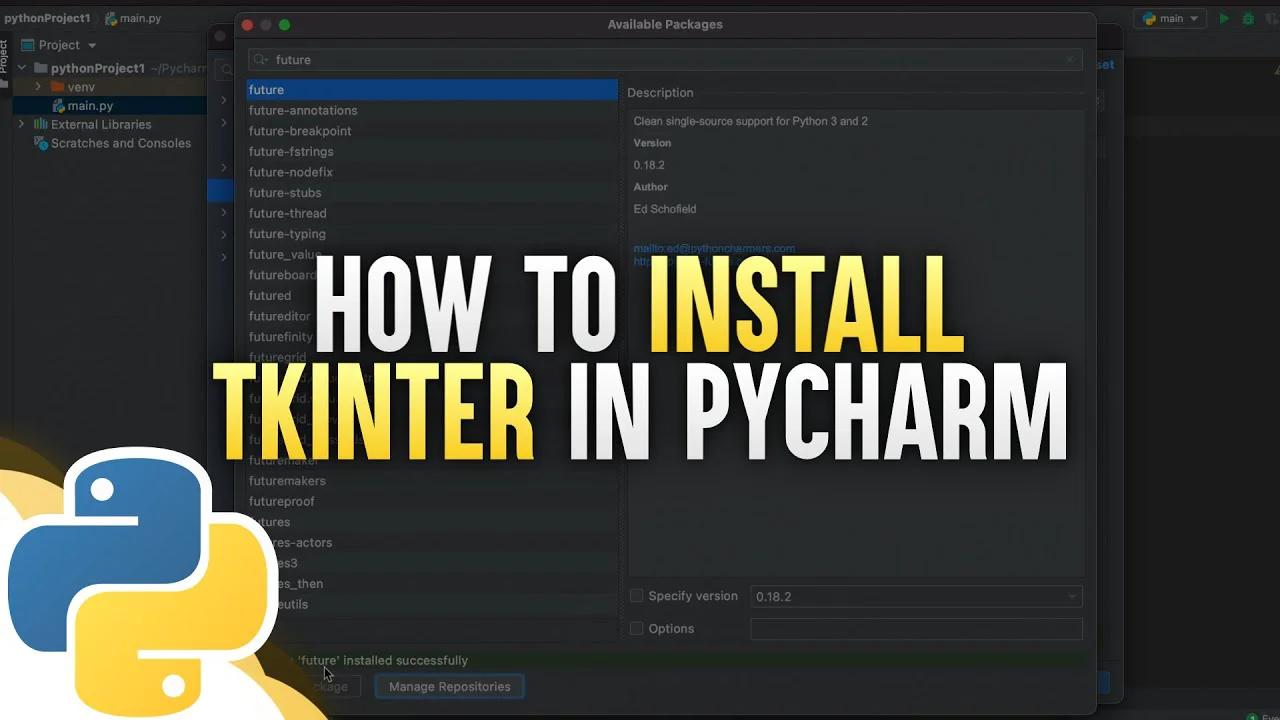The image size is (1280, 720).
Task: Enable the Options checkbox
Action: click(x=637, y=628)
